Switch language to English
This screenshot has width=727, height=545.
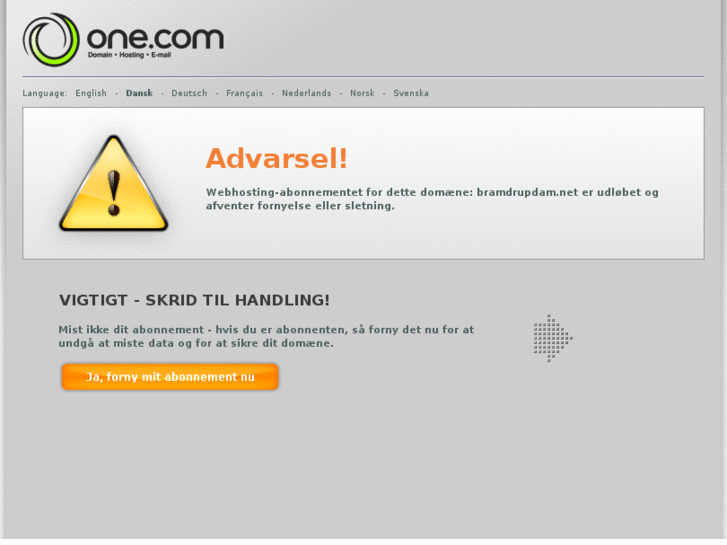coord(91,93)
